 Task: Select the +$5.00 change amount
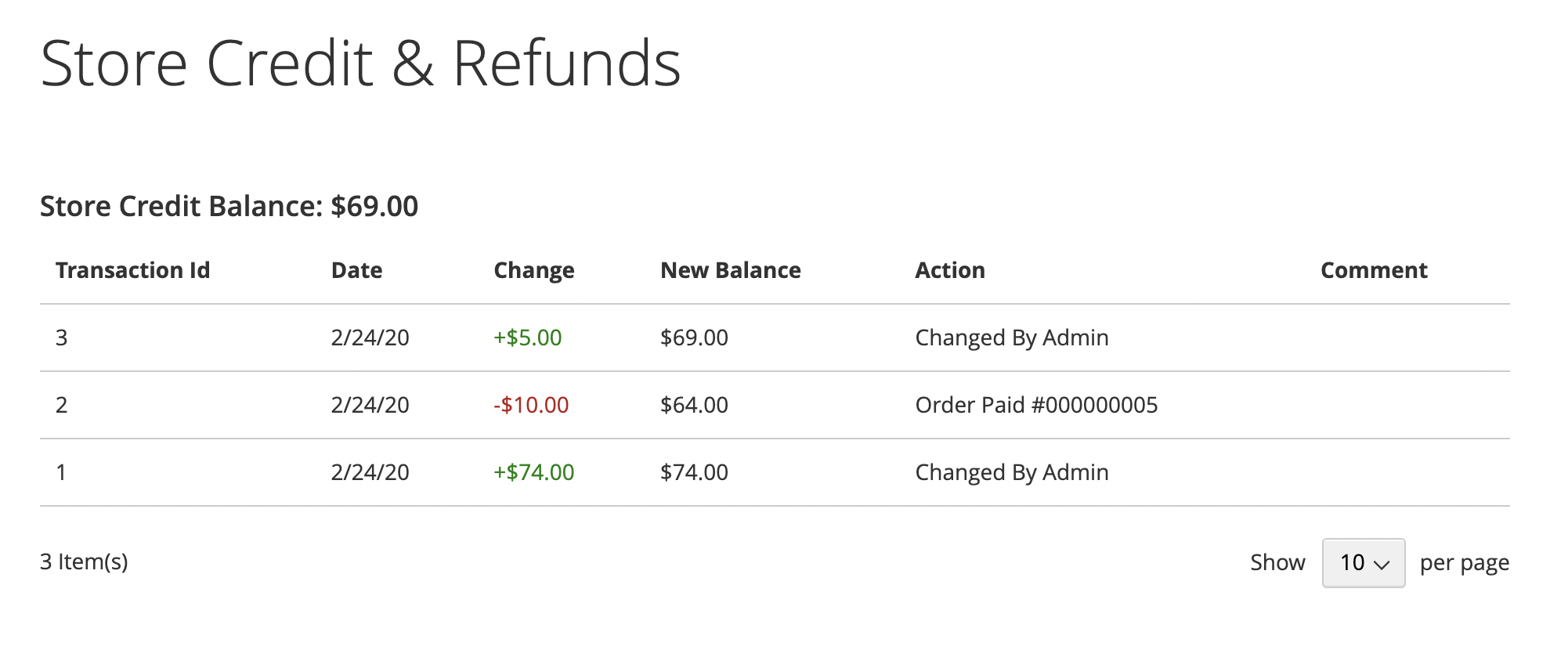[528, 338]
